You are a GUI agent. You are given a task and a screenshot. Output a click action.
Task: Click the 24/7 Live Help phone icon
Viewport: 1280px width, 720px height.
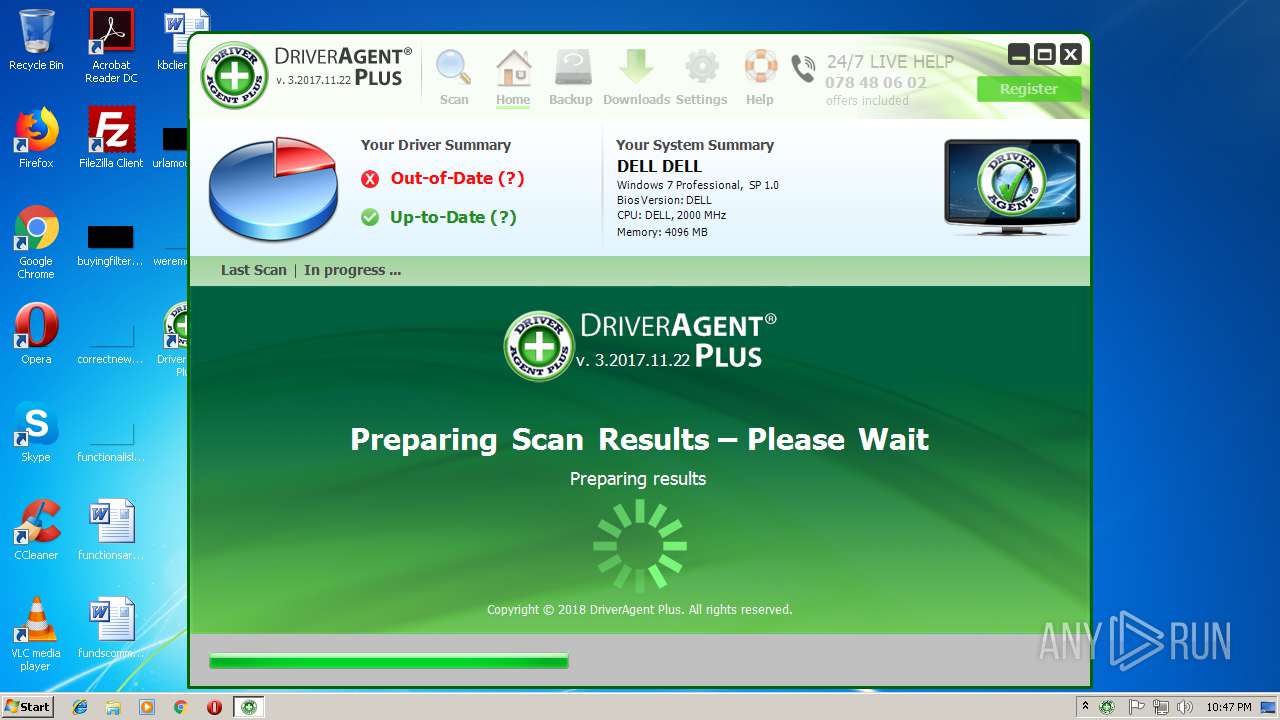[x=803, y=69]
